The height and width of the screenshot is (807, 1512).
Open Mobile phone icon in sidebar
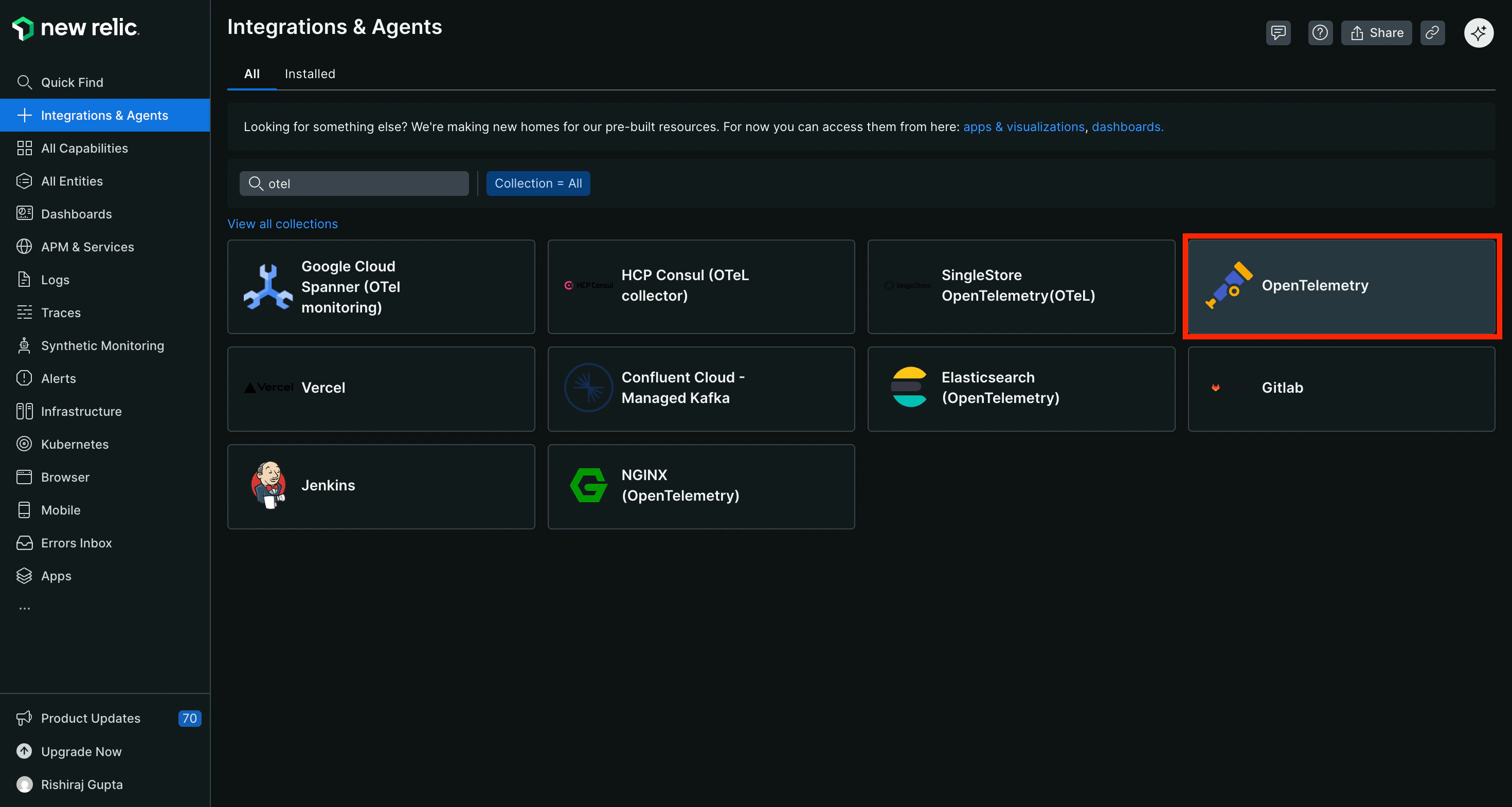pyautogui.click(x=24, y=509)
